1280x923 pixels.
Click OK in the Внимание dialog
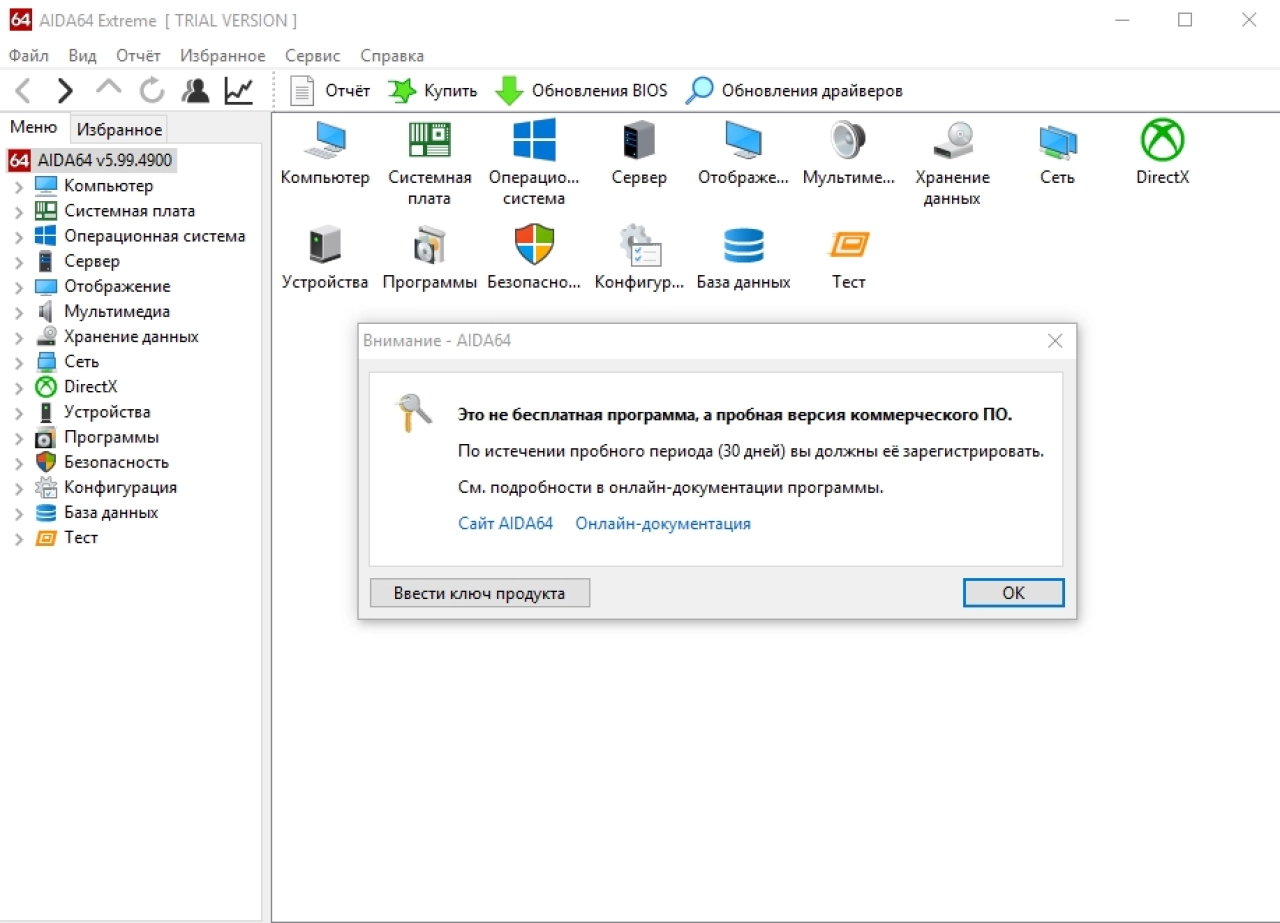pyautogui.click(x=1013, y=593)
